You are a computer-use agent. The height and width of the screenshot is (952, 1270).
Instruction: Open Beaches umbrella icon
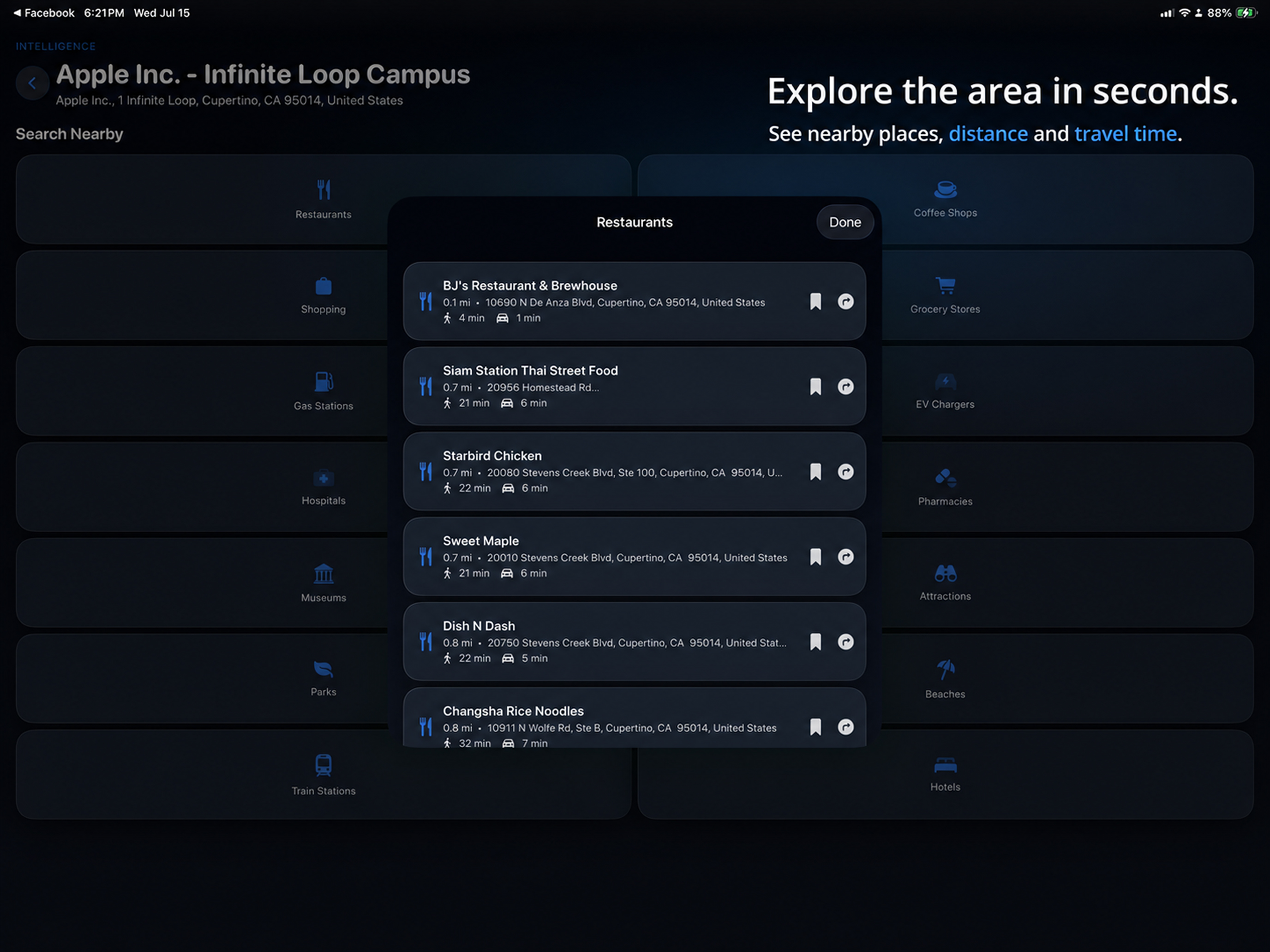click(945, 669)
